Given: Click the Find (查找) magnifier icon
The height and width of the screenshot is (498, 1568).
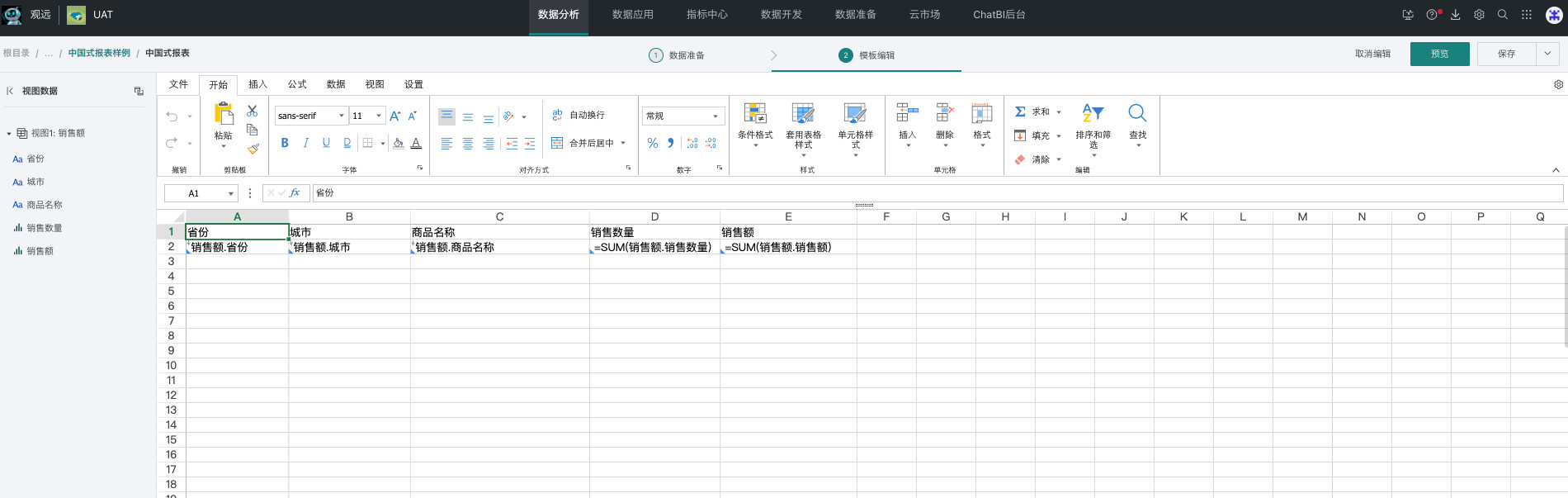Looking at the screenshot, I should tap(1137, 114).
